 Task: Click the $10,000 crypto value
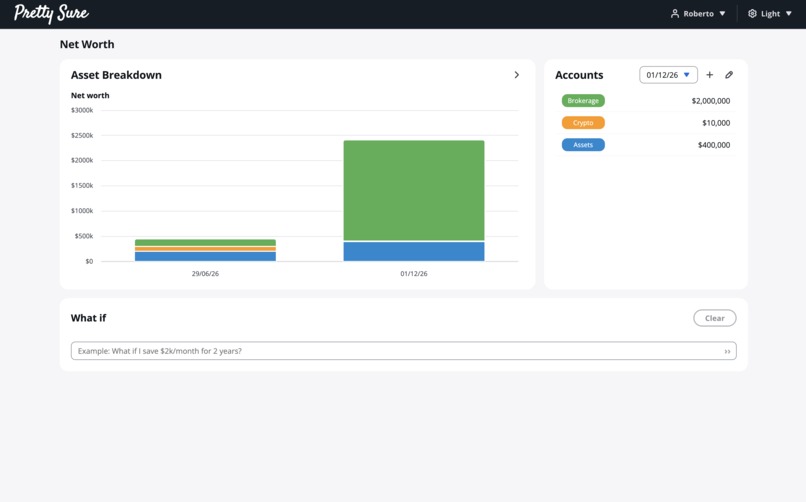tap(716, 123)
